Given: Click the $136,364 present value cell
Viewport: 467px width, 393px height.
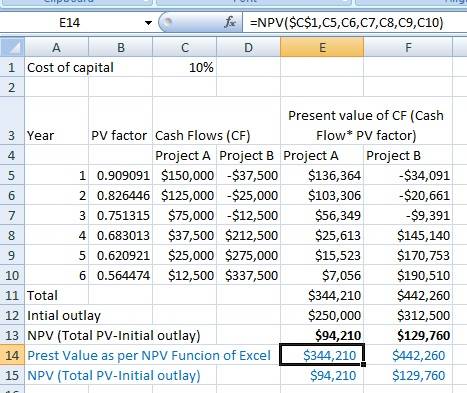Looking at the screenshot, I should [x=322, y=175].
